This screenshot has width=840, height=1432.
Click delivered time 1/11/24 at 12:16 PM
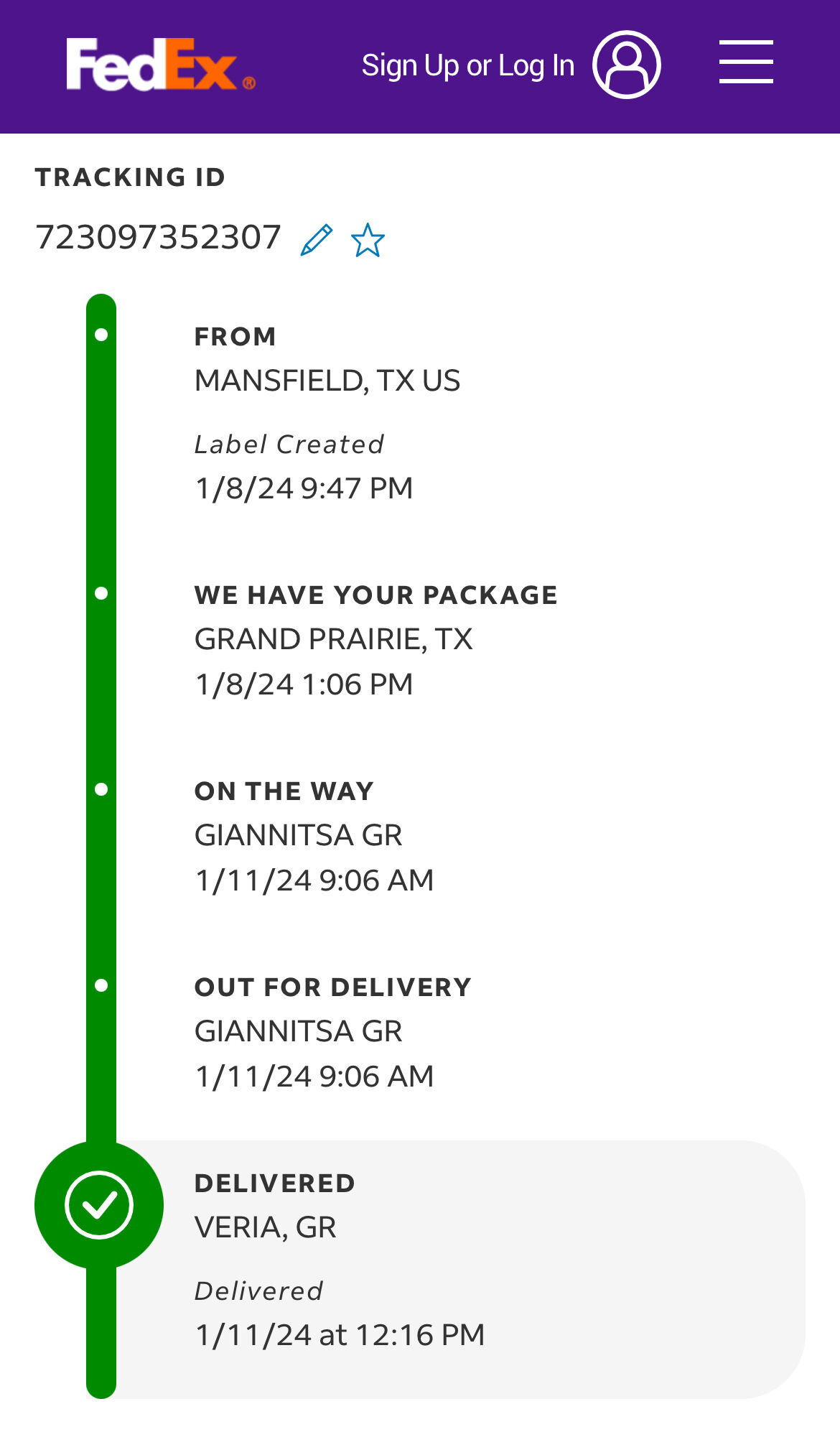[x=340, y=1335]
